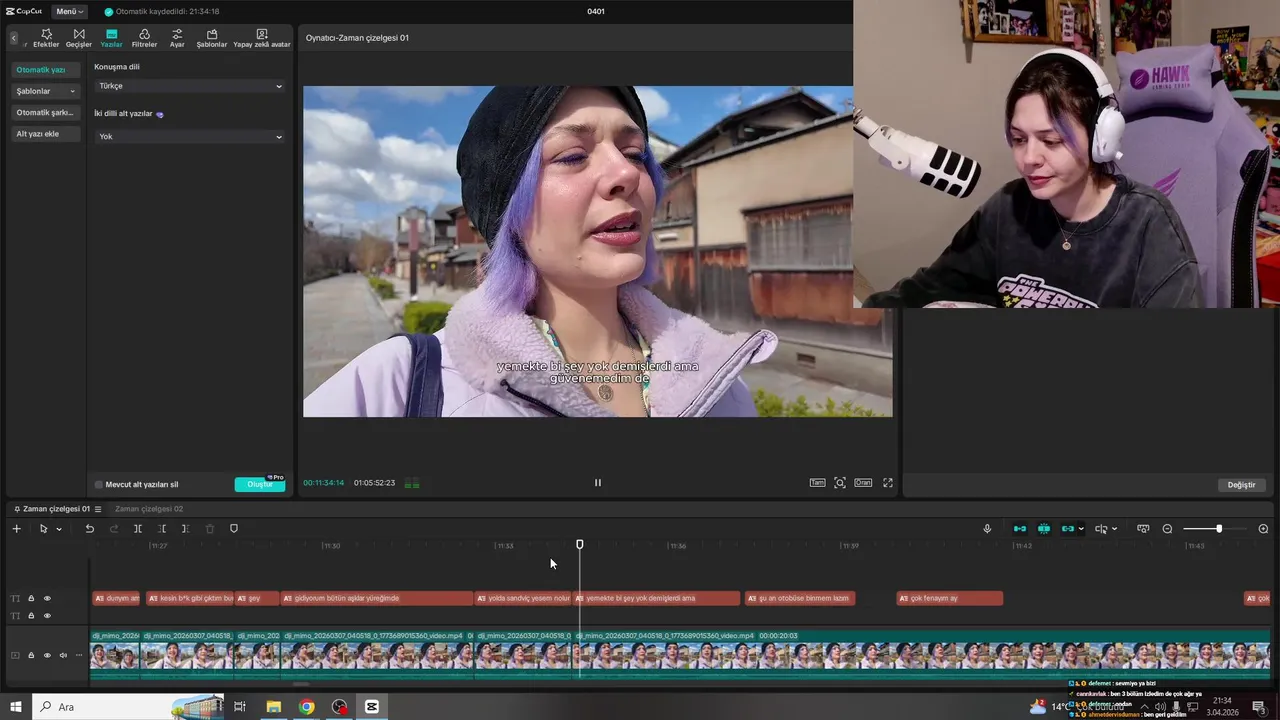Split clip at playhead
Screen dimensions: 1280x720
click(x=138, y=529)
